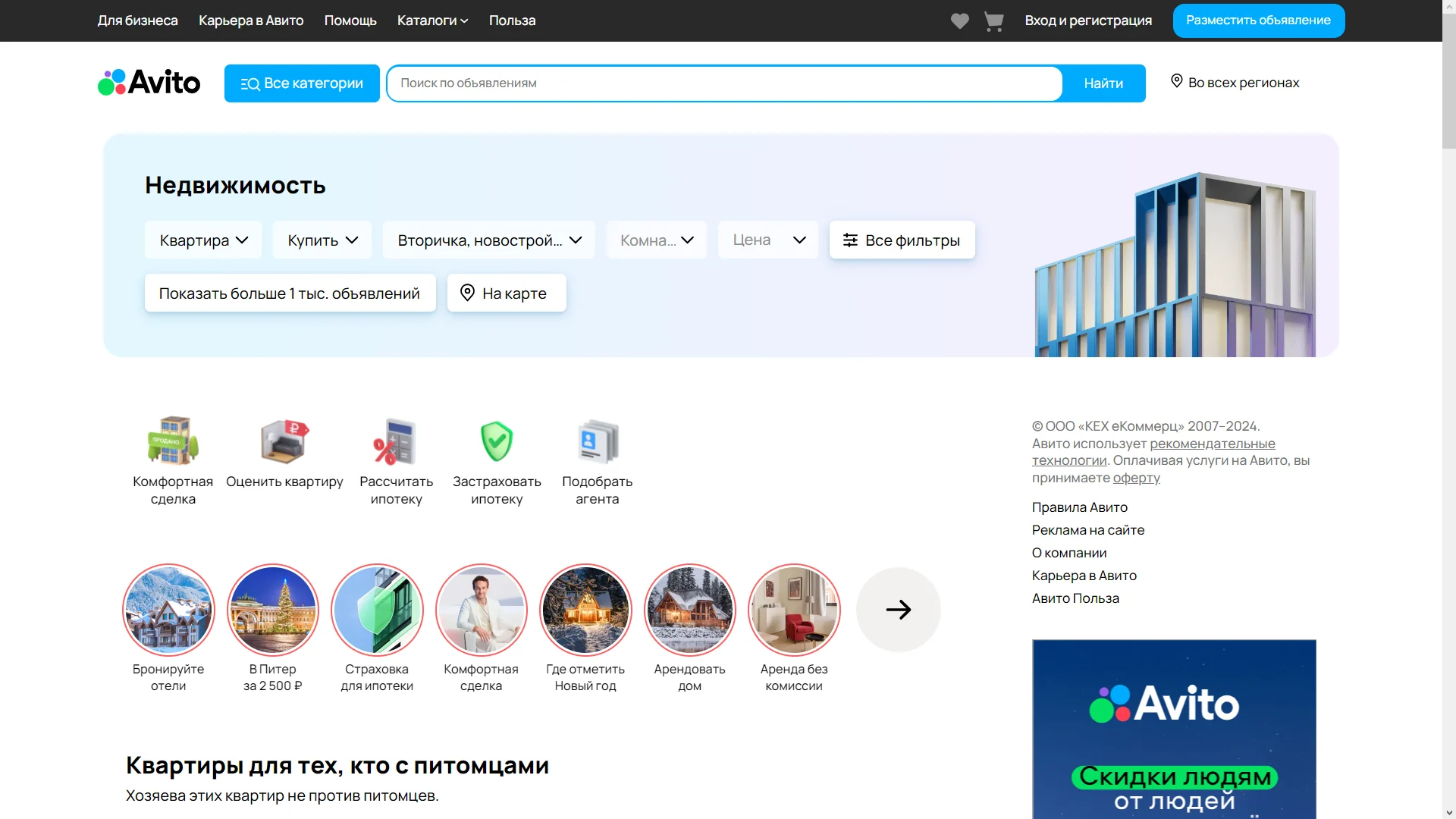This screenshot has width=1456, height=819.
Task: Click the Комфортная сделка house icon
Action: coord(173,441)
